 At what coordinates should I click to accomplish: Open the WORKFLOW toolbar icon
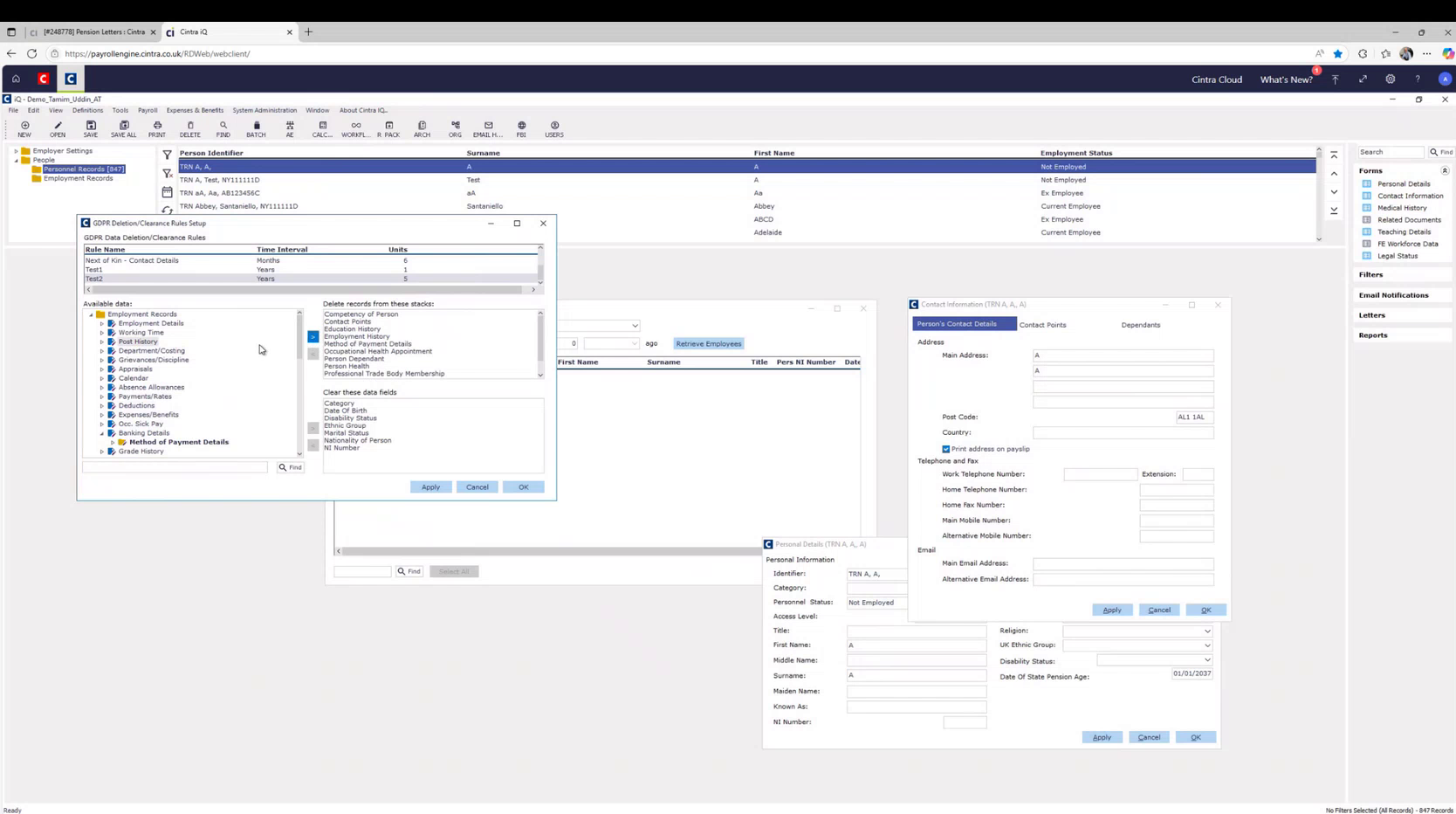click(x=355, y=128)
